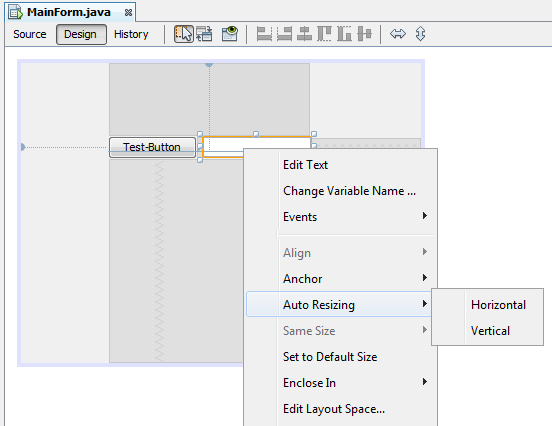The height and width of the screenshot is (426, 552).
Task: Activate Connection Mode toolbar icon
Action: pyautogui.click(x=204, y=34)
